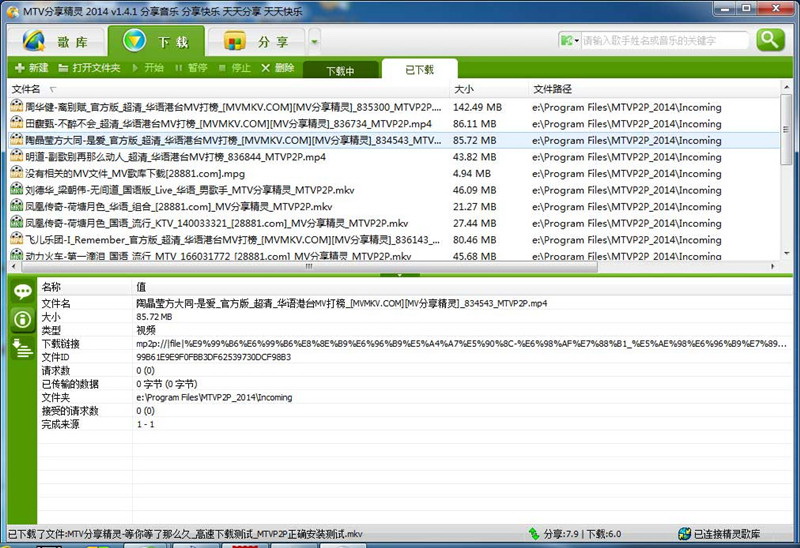Click the file icon of 飞儿乐团-I_Remember
Screen dimensions: 800x548
[17, 239]
